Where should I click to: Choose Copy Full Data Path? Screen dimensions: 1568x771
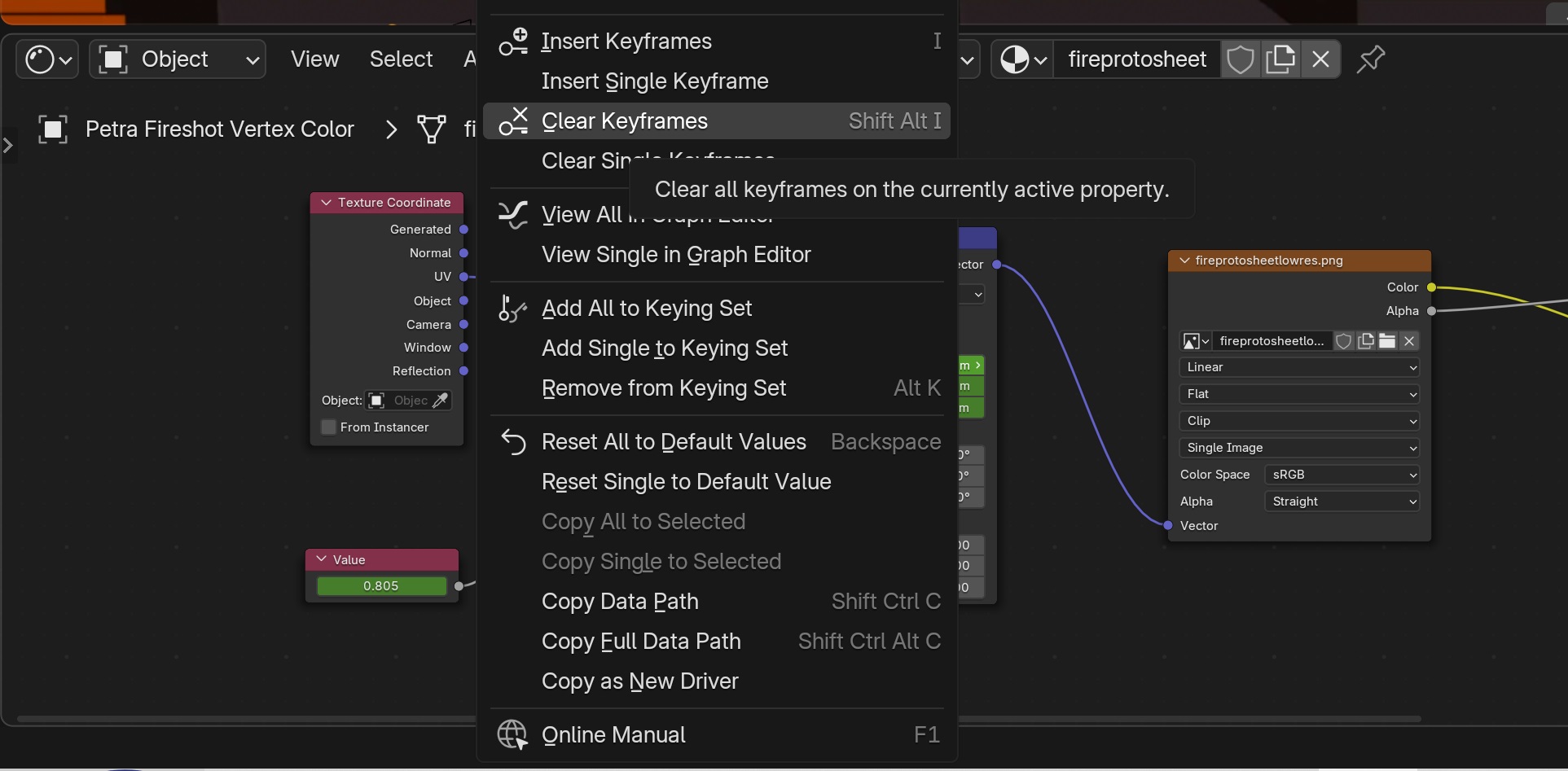tap(717, 642)
